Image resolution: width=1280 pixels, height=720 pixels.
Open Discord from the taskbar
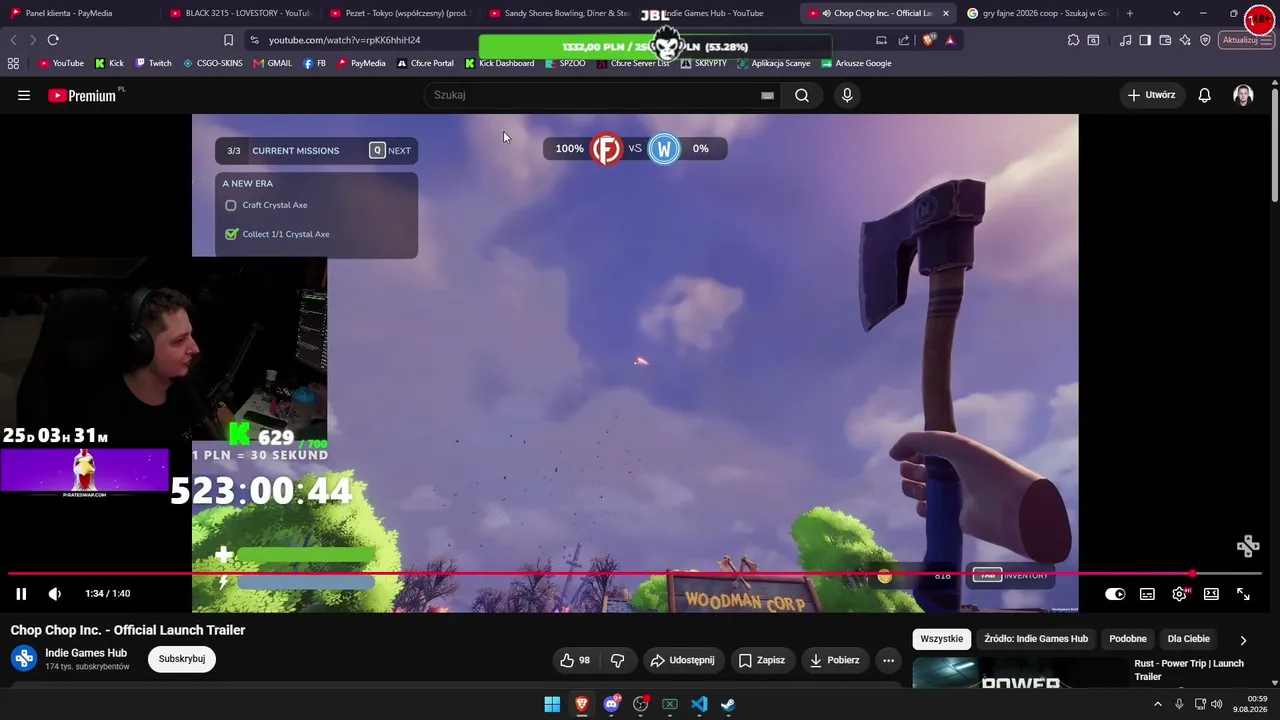[611, 704]
